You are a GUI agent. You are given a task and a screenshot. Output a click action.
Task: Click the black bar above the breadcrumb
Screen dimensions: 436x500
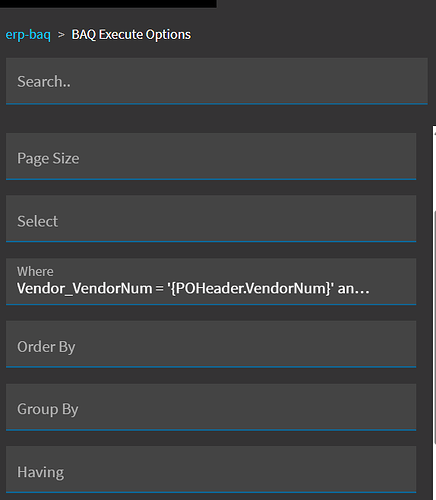[x=108, y=4]
